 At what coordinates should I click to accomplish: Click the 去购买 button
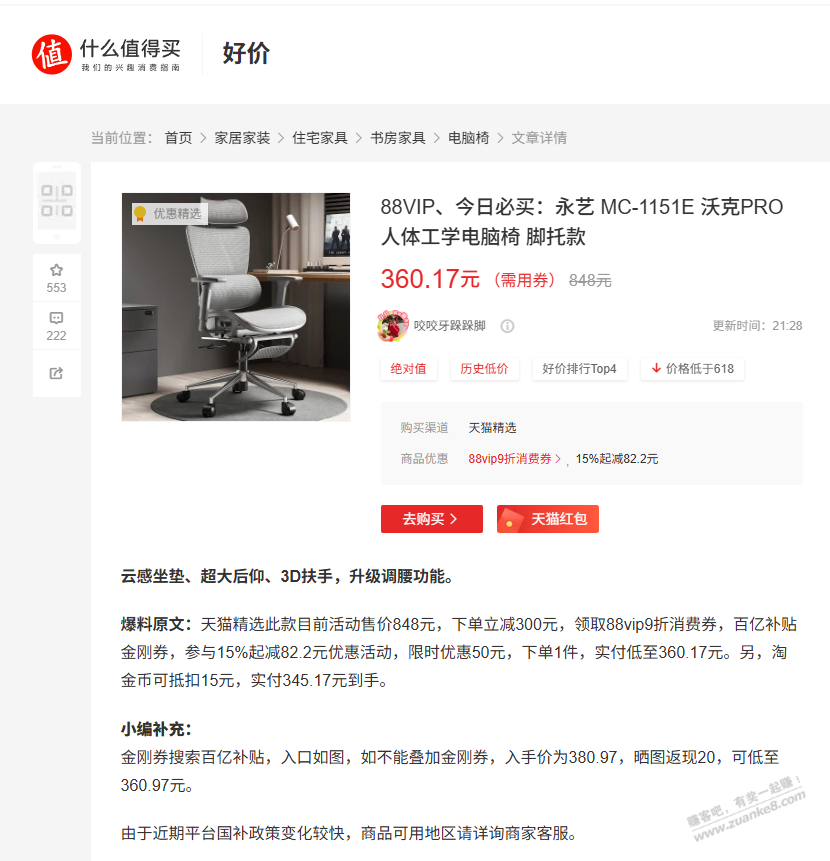[x=431, y=519]
